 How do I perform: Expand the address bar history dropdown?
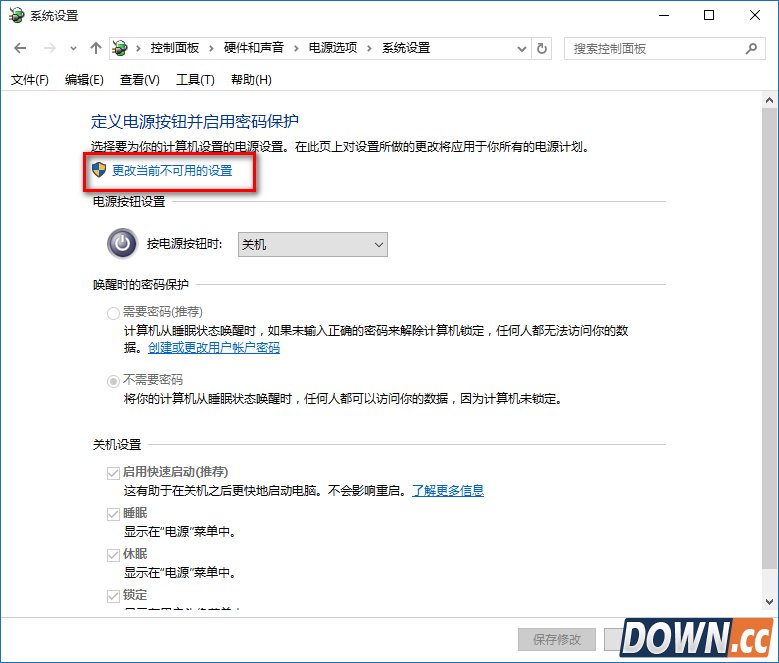coord(522,49)
